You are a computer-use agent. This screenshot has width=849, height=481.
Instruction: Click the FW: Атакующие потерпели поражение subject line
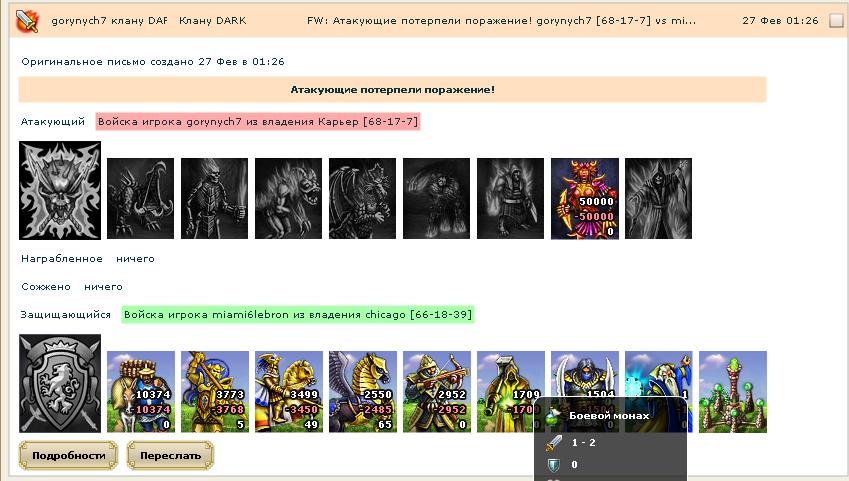[501, 21]
